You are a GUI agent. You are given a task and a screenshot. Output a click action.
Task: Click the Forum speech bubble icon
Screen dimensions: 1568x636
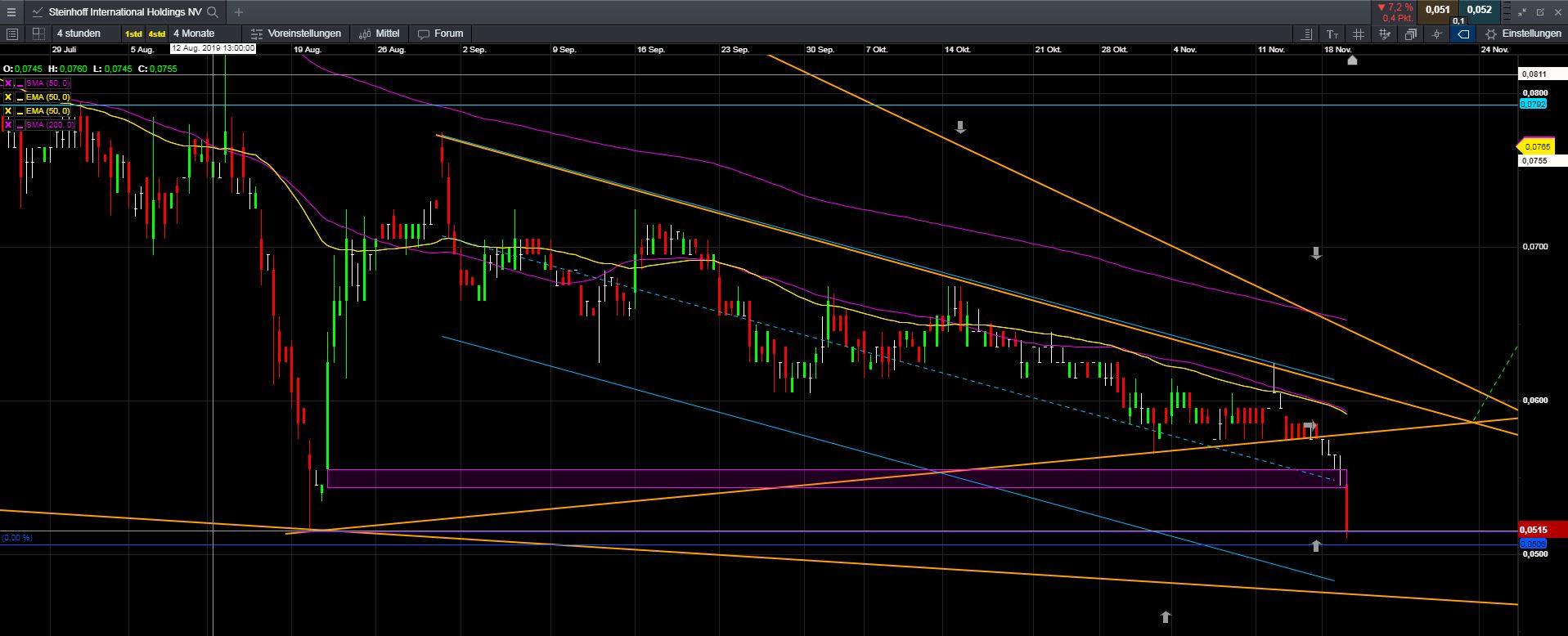point(424,34)
